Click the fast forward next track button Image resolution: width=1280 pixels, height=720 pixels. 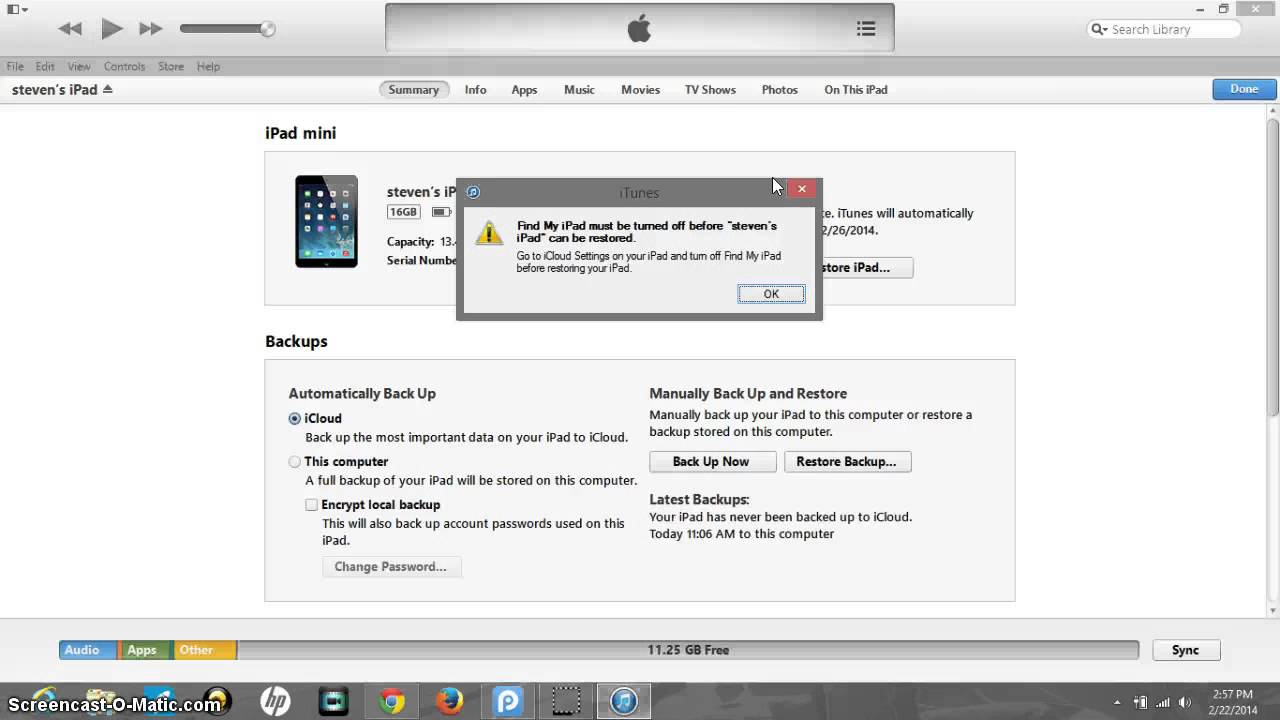click(150, 29)
